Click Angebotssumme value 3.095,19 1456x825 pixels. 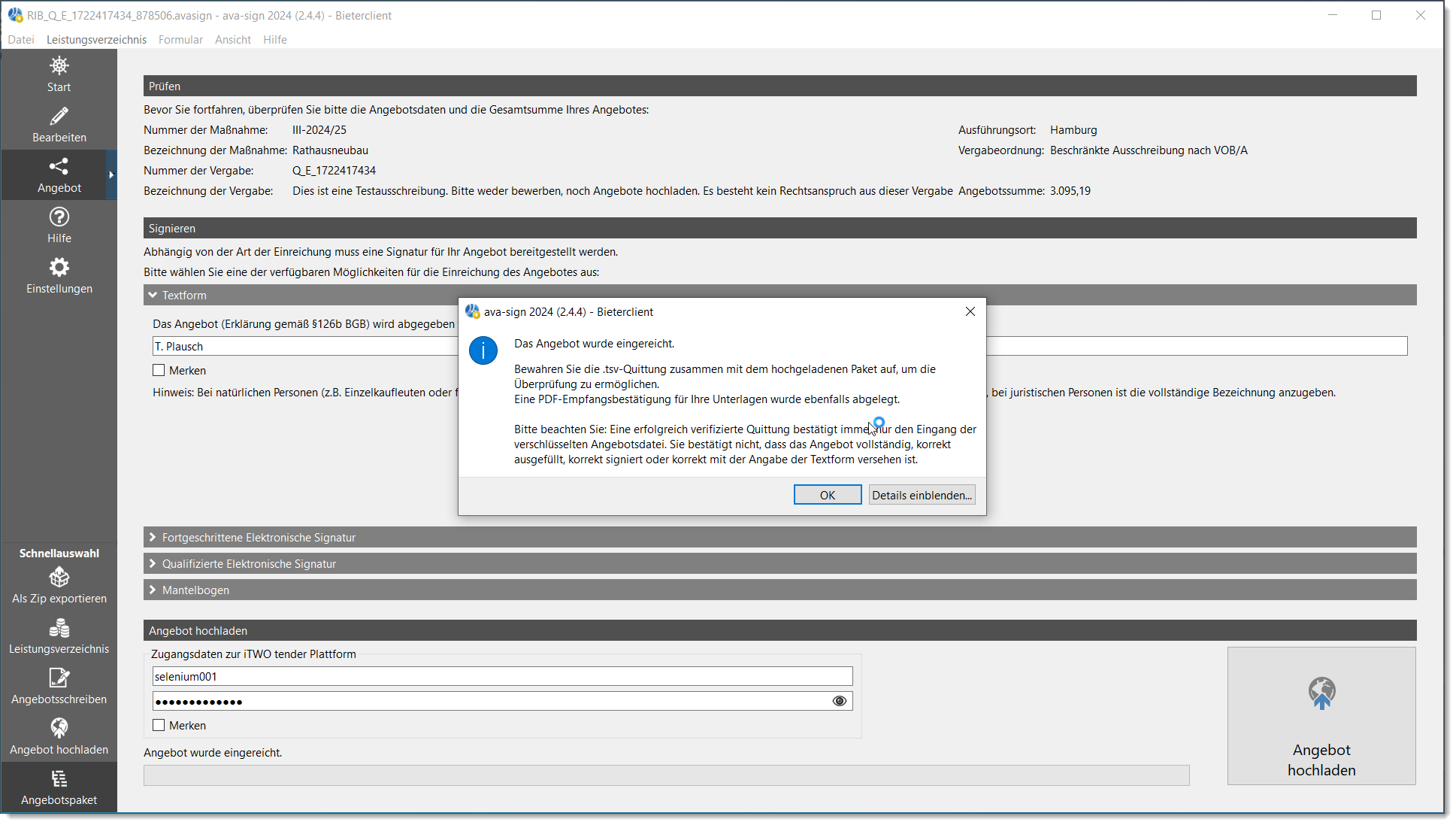(x=1070, y=190)
